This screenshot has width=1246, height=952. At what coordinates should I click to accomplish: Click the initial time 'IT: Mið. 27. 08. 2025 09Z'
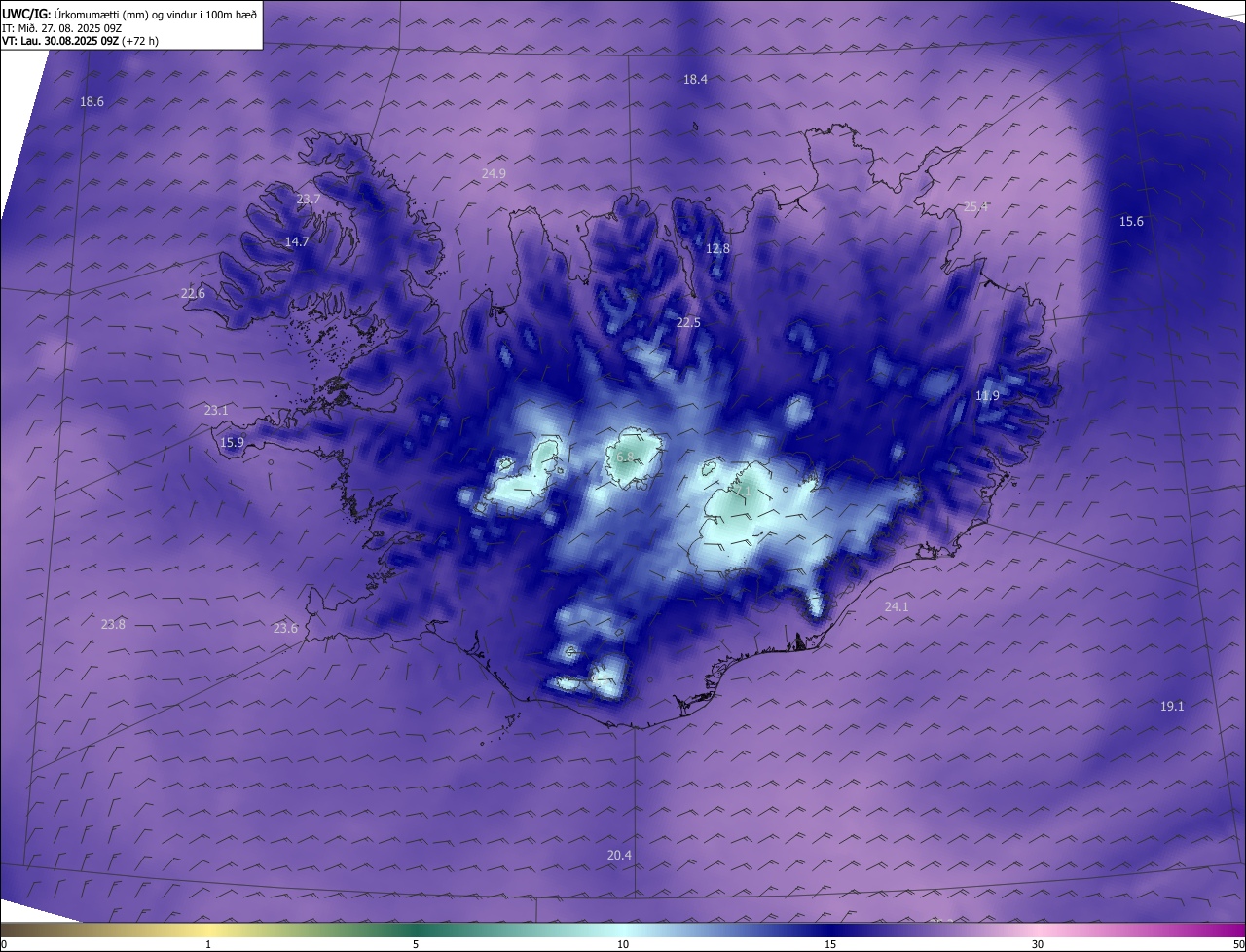coord(61,28)
